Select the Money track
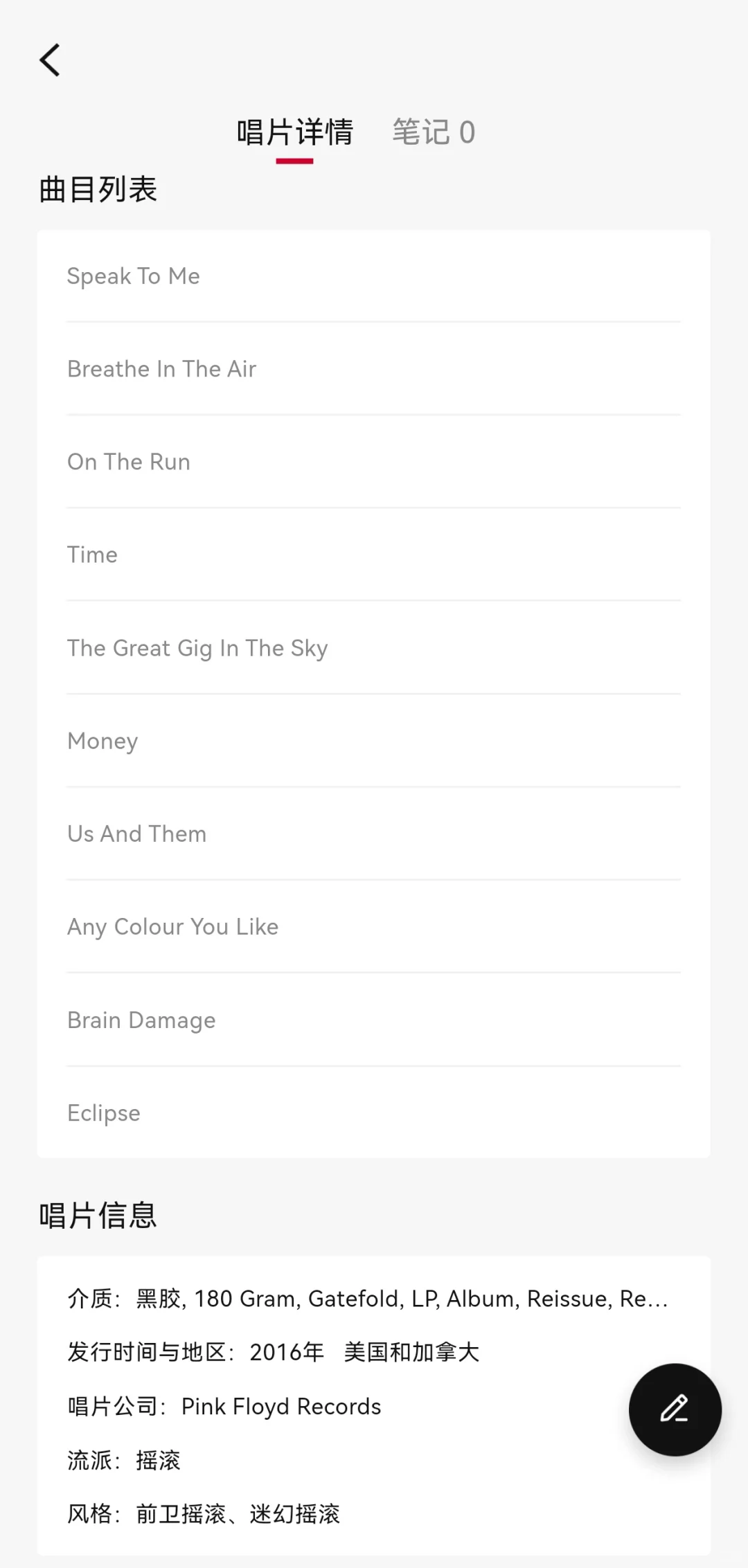748x1568 pixels. (373, 741)
